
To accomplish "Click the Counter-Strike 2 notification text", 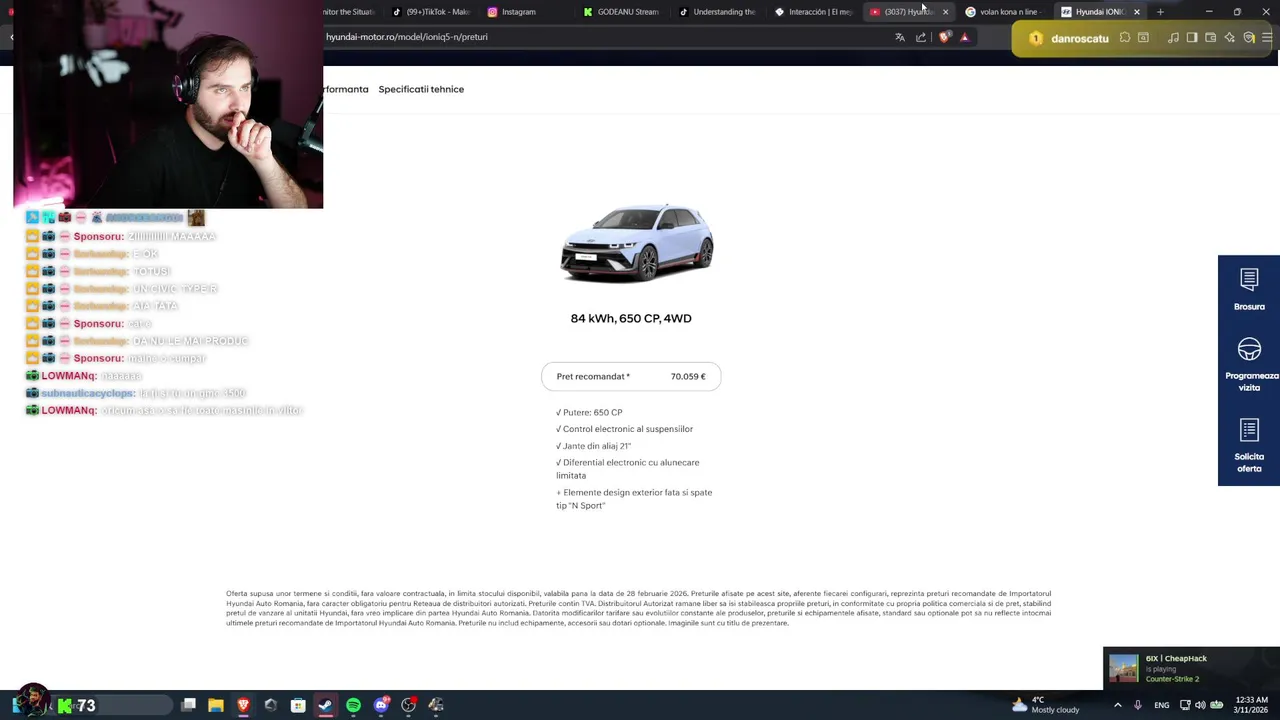I will pos(1172,679).
